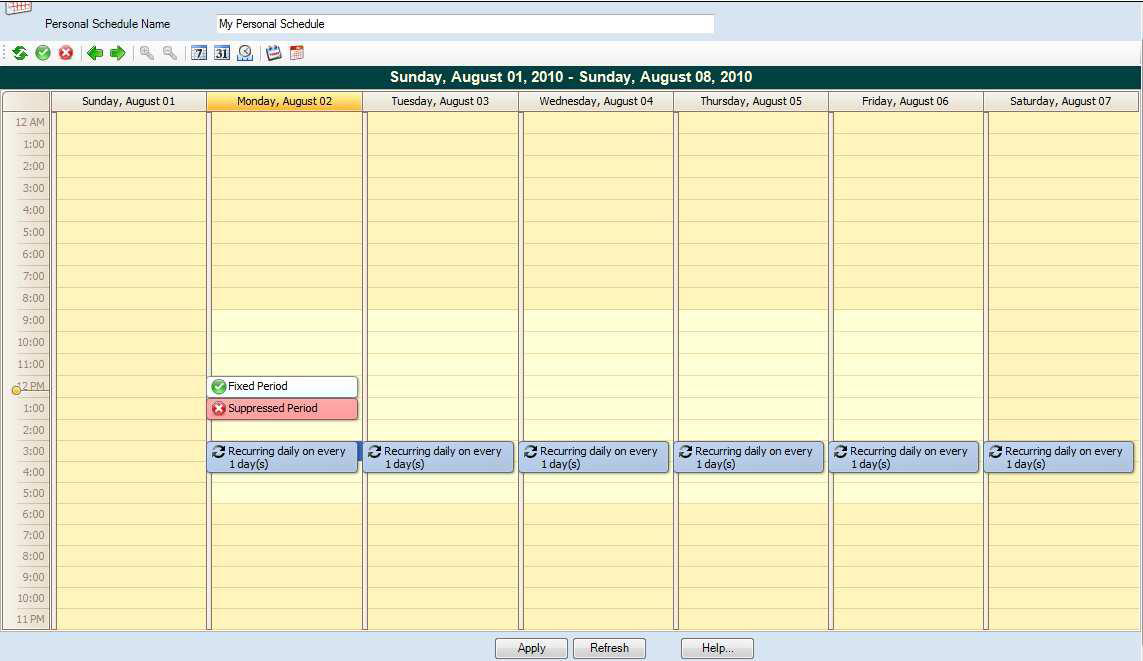Open Help with the Help... button
The width and height of the screenshot is (1143, 661).
(717, 648)
